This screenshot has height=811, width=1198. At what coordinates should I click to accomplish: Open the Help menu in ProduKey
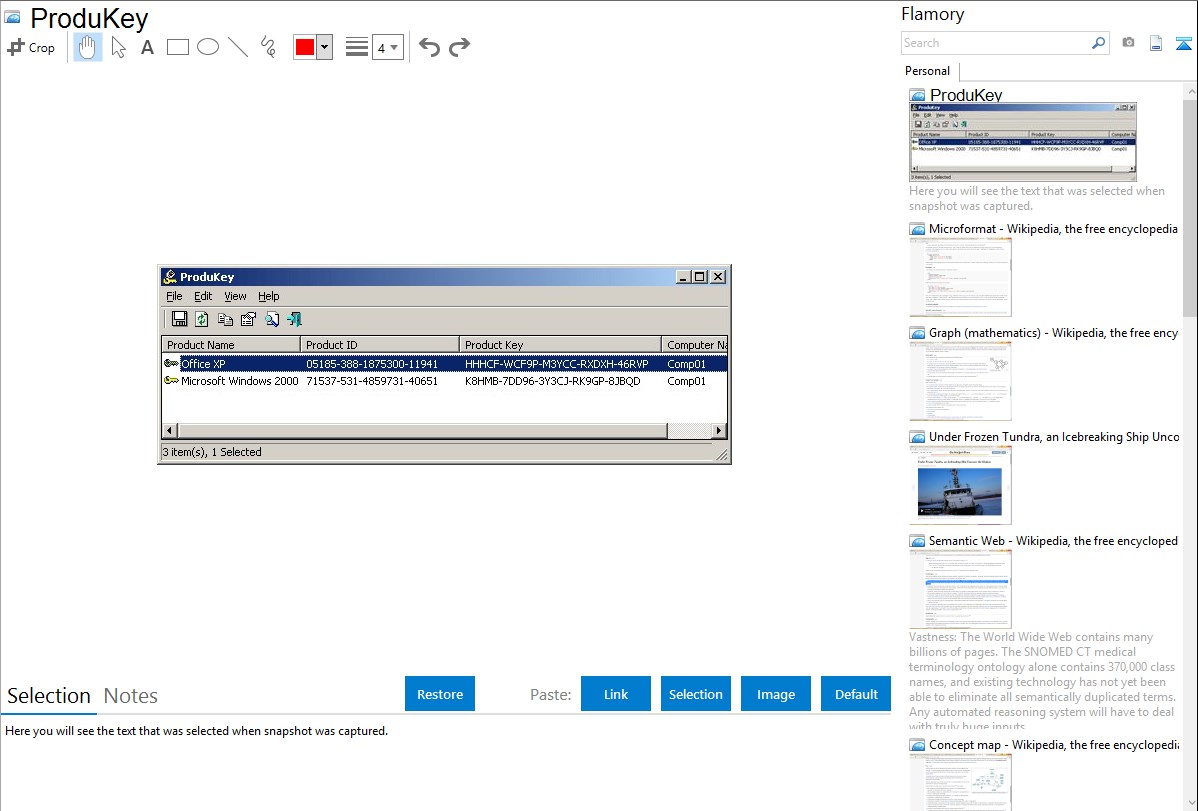tap(268, 296)
